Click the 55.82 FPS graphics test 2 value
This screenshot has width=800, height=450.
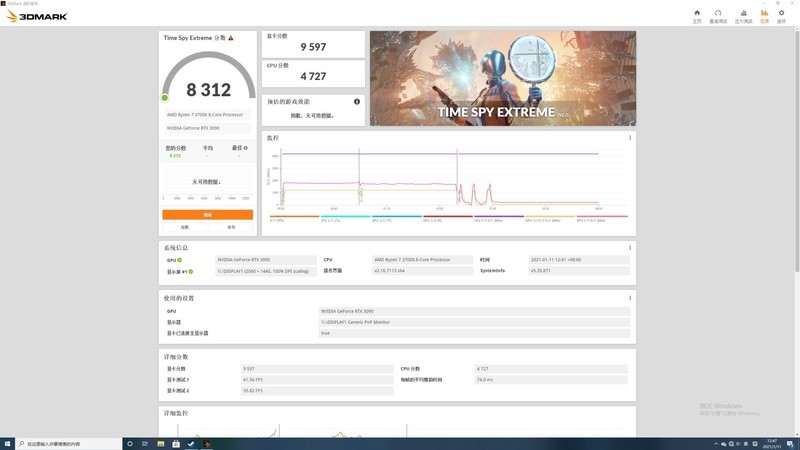(317, 391)
